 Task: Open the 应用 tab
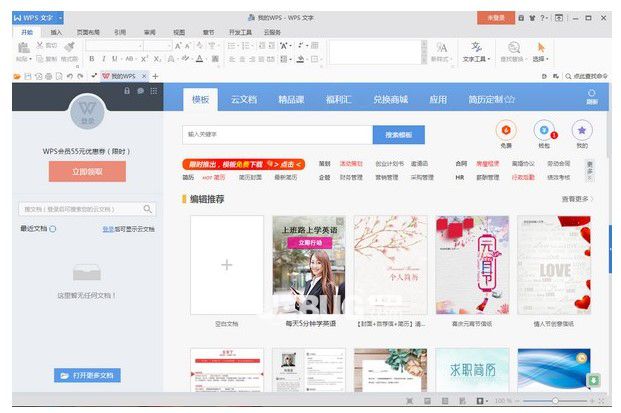438,99
